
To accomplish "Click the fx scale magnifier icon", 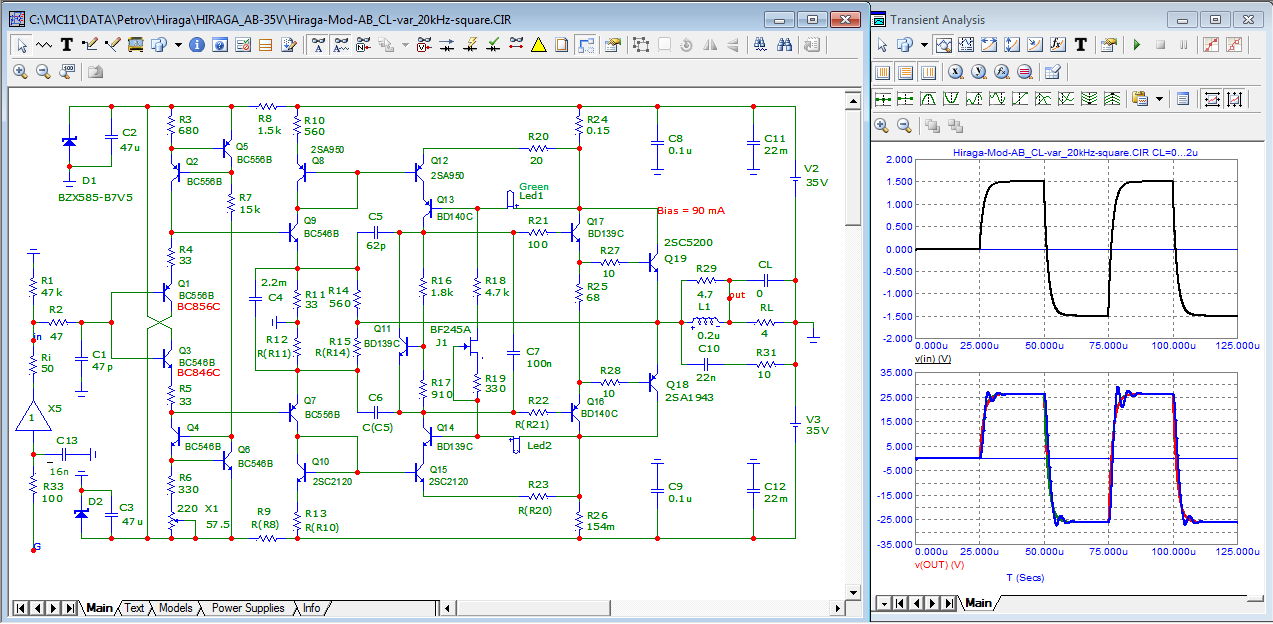I will pos(1002,72).
